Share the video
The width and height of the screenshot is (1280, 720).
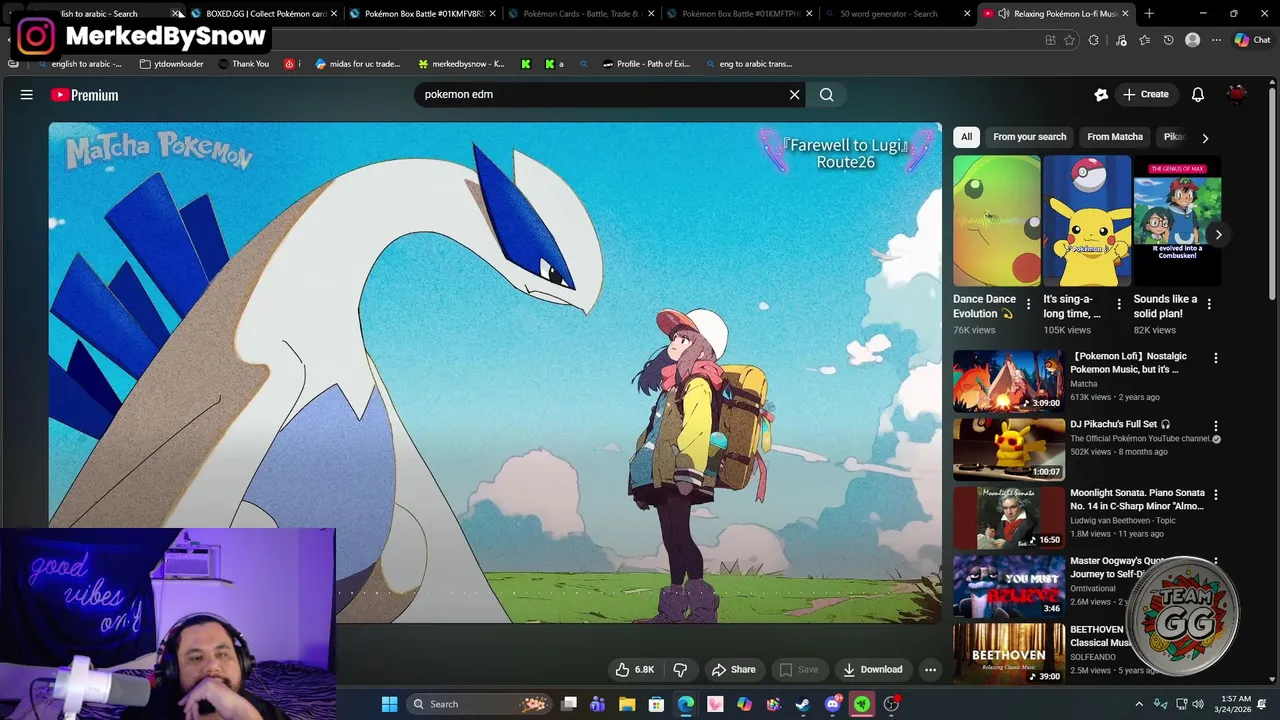click(733, 670)
